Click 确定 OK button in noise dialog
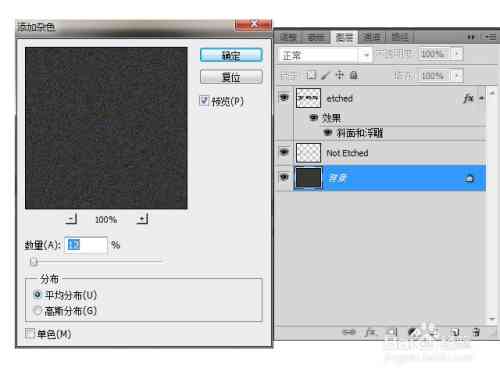Image resolution: width=500 pixels, height=375 pixels. 231,55
